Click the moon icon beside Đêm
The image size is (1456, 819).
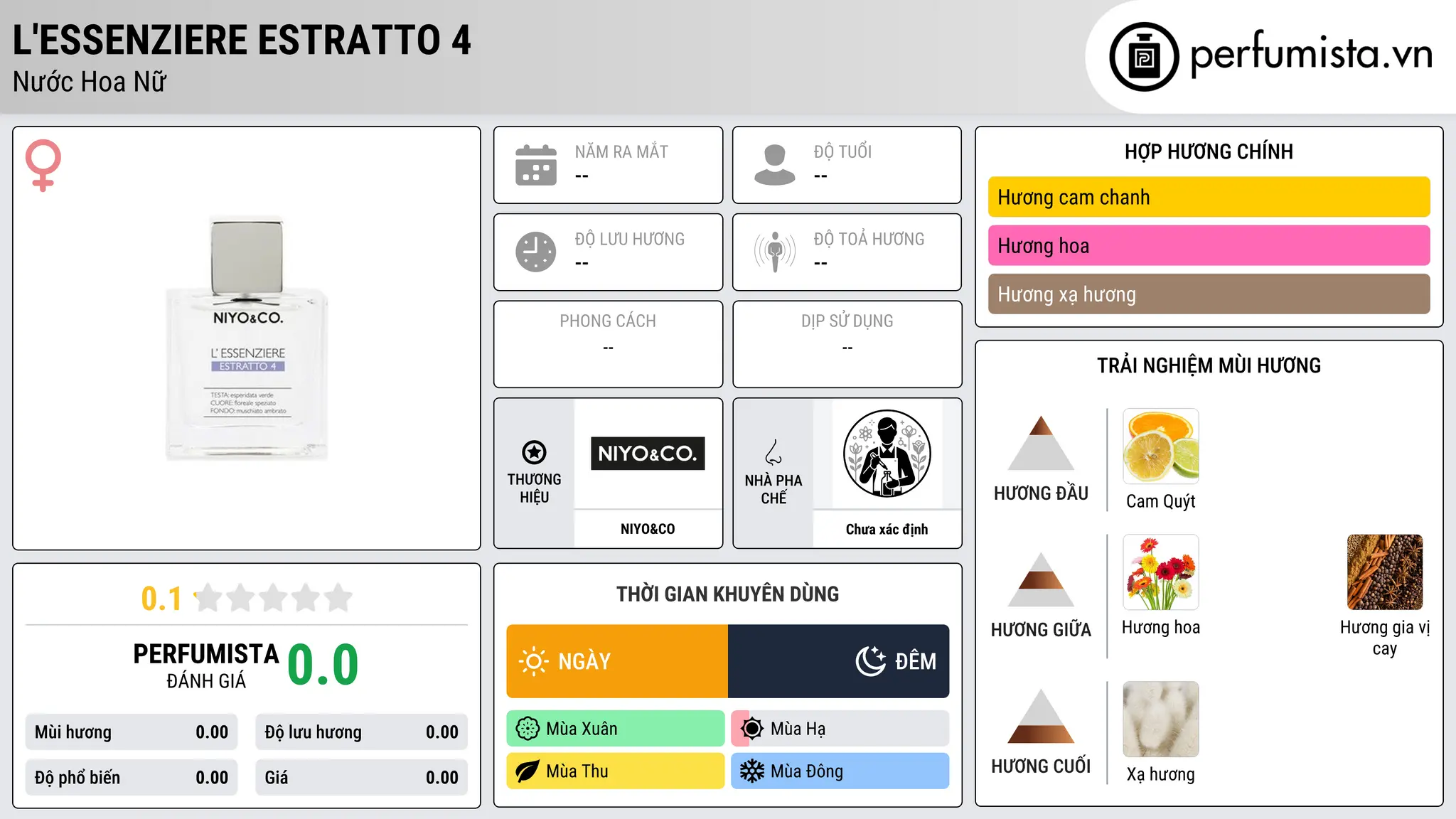coord(870,661)
